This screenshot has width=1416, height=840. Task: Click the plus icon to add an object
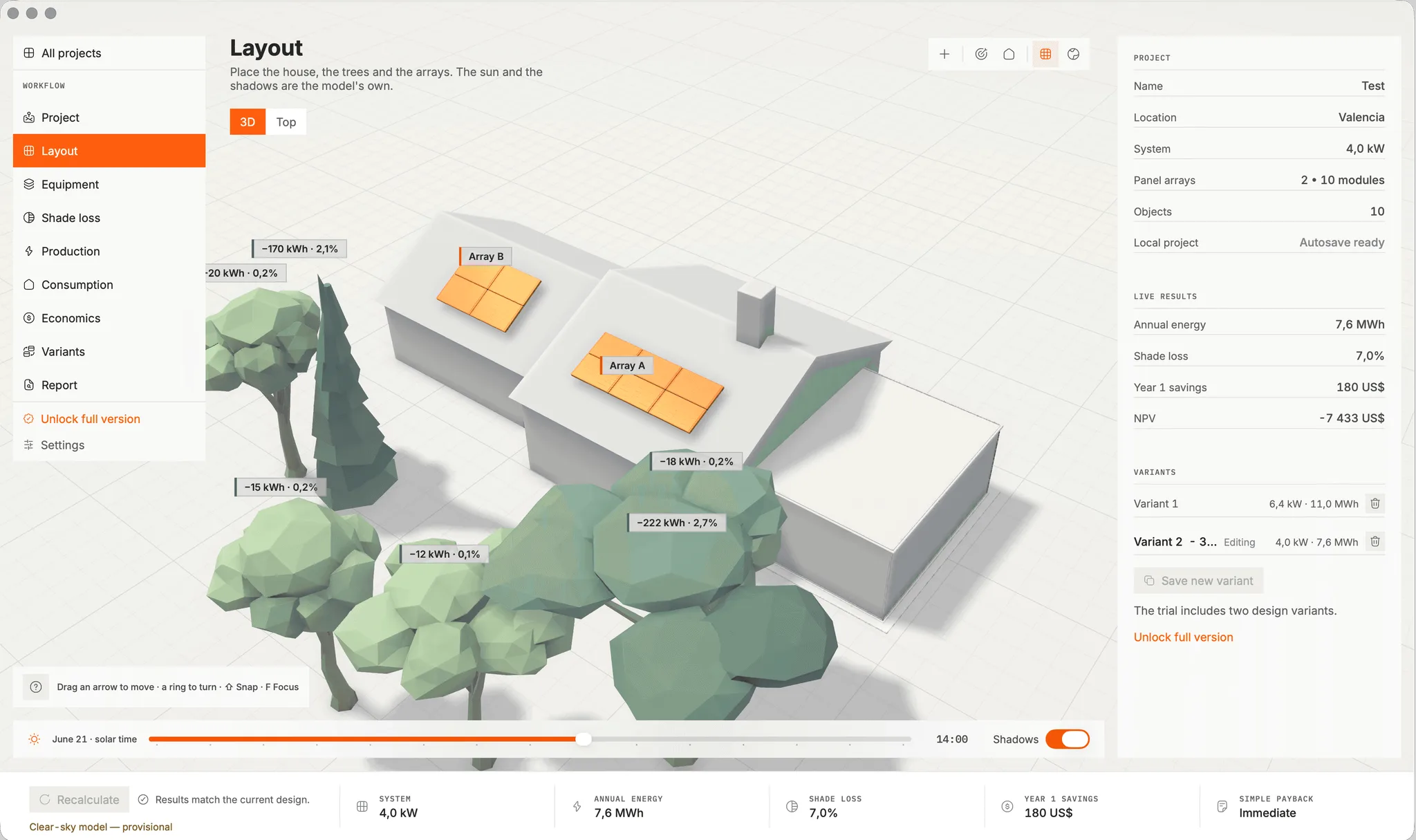(944, 54)
